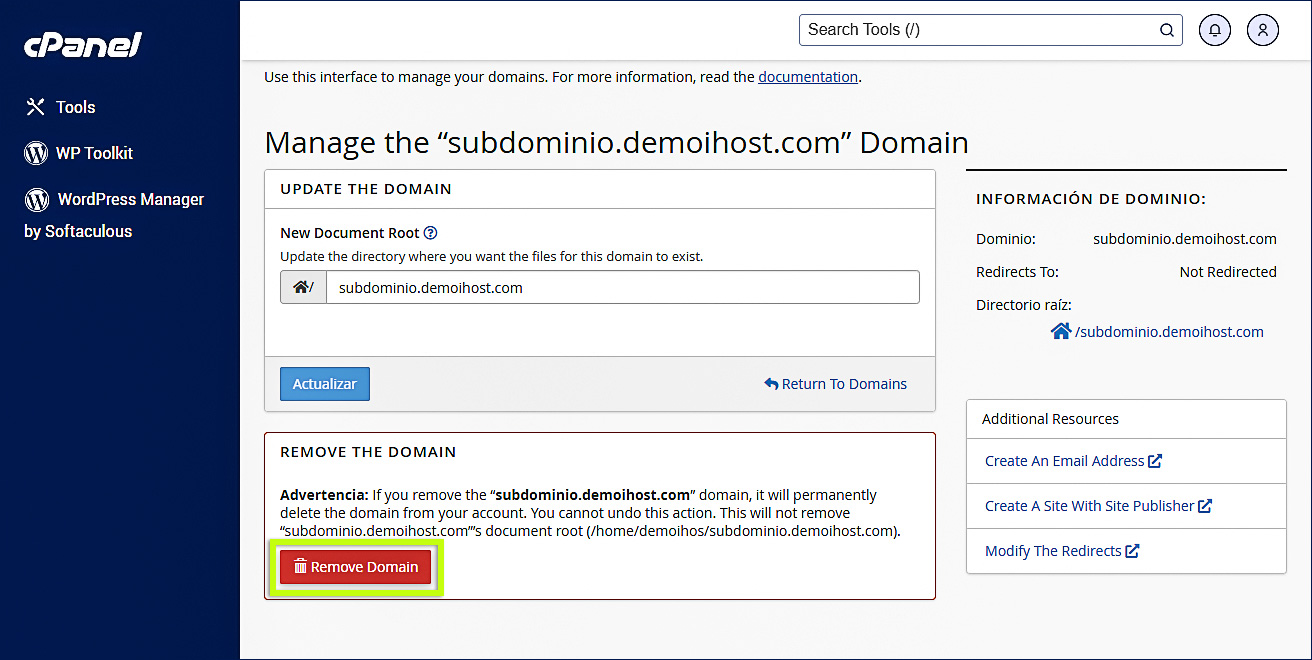The height and width of the screenshot is (660, 1312).
Task: Open Tools in the sidebar
Action: pos(60,107)
